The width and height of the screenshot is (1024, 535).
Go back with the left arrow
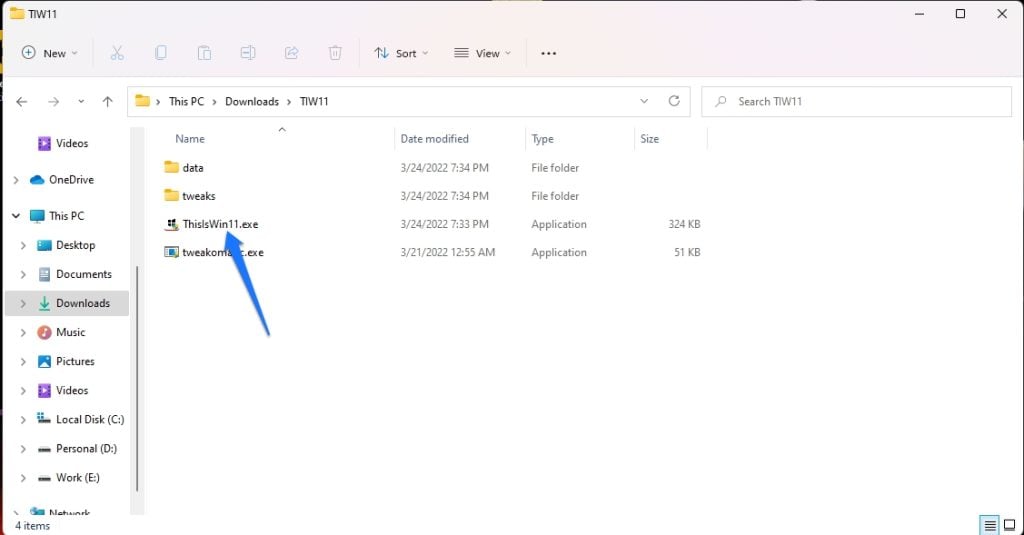pyautogui.click(x=22, y=101)
